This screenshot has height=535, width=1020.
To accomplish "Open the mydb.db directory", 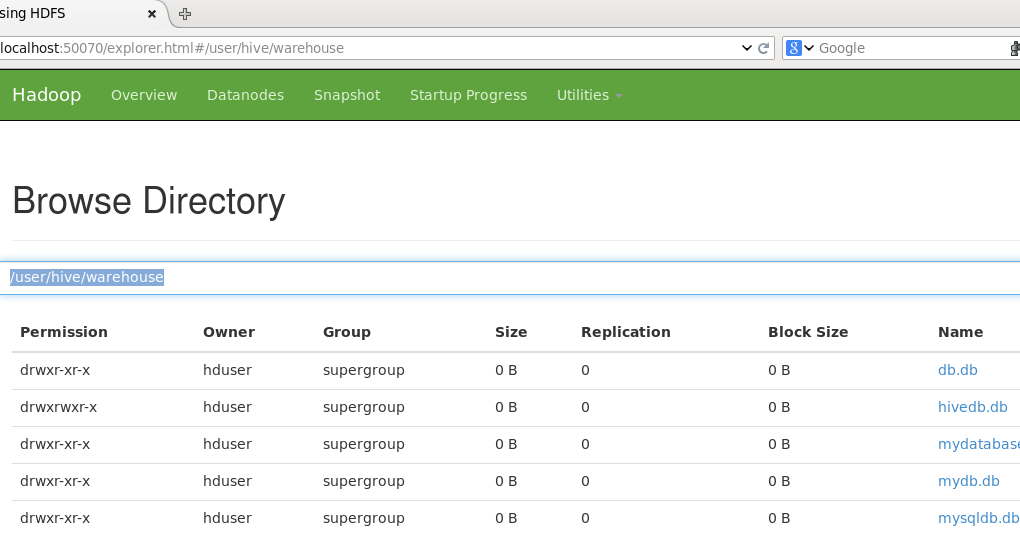I will [969, 482].
